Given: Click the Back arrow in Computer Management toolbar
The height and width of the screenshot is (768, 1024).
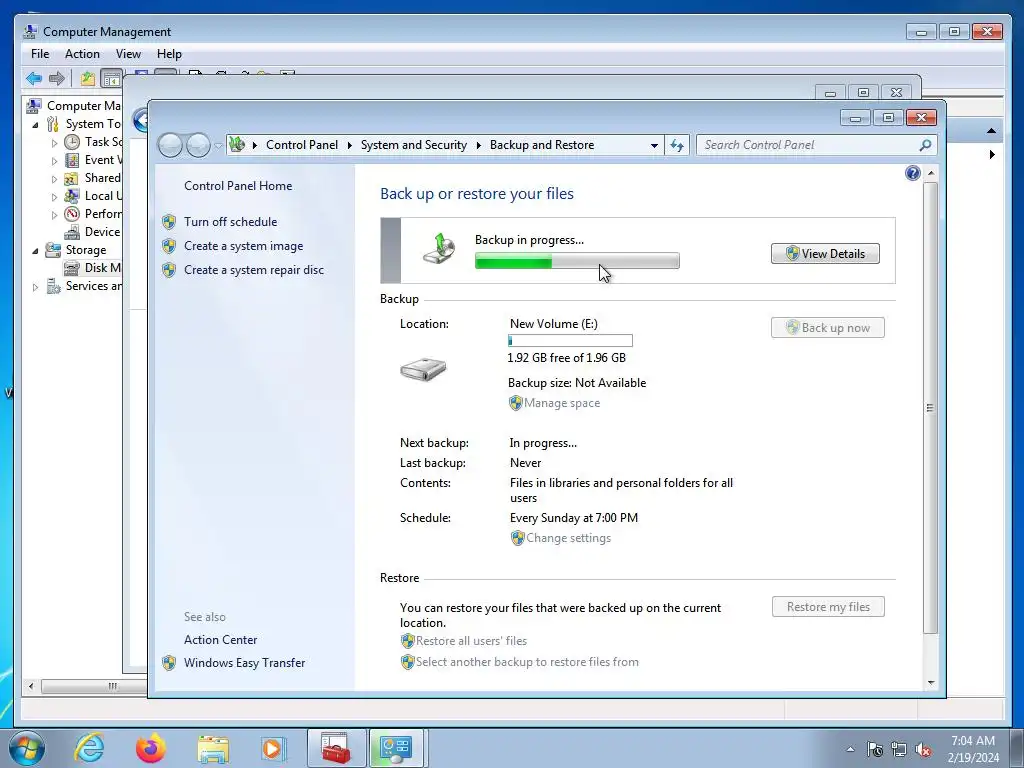Looking at the screenshot, I should click(x=34, y=79).
